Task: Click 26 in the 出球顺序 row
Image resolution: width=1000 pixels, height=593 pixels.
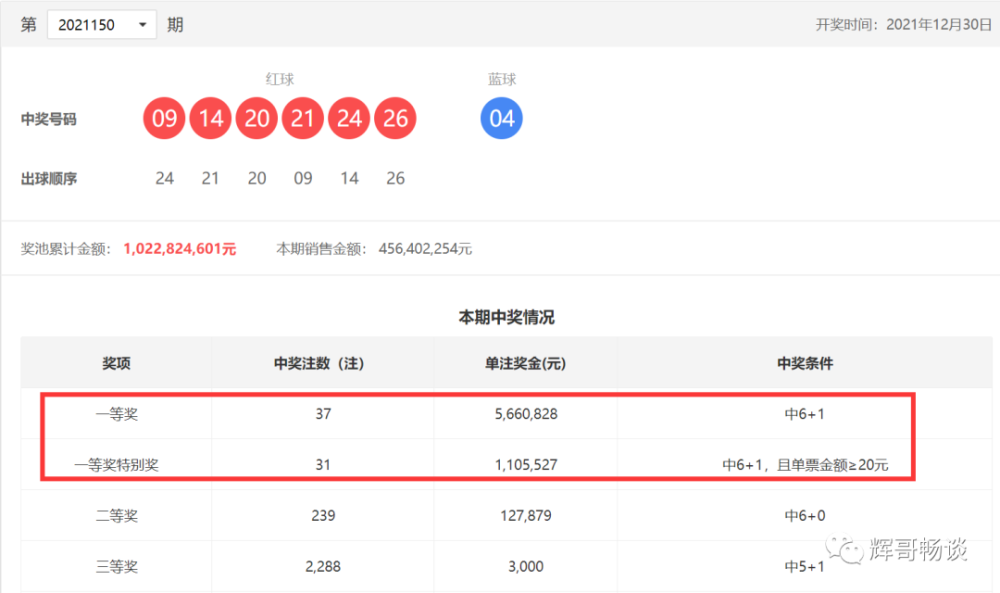Action: (x=395, y=178)
